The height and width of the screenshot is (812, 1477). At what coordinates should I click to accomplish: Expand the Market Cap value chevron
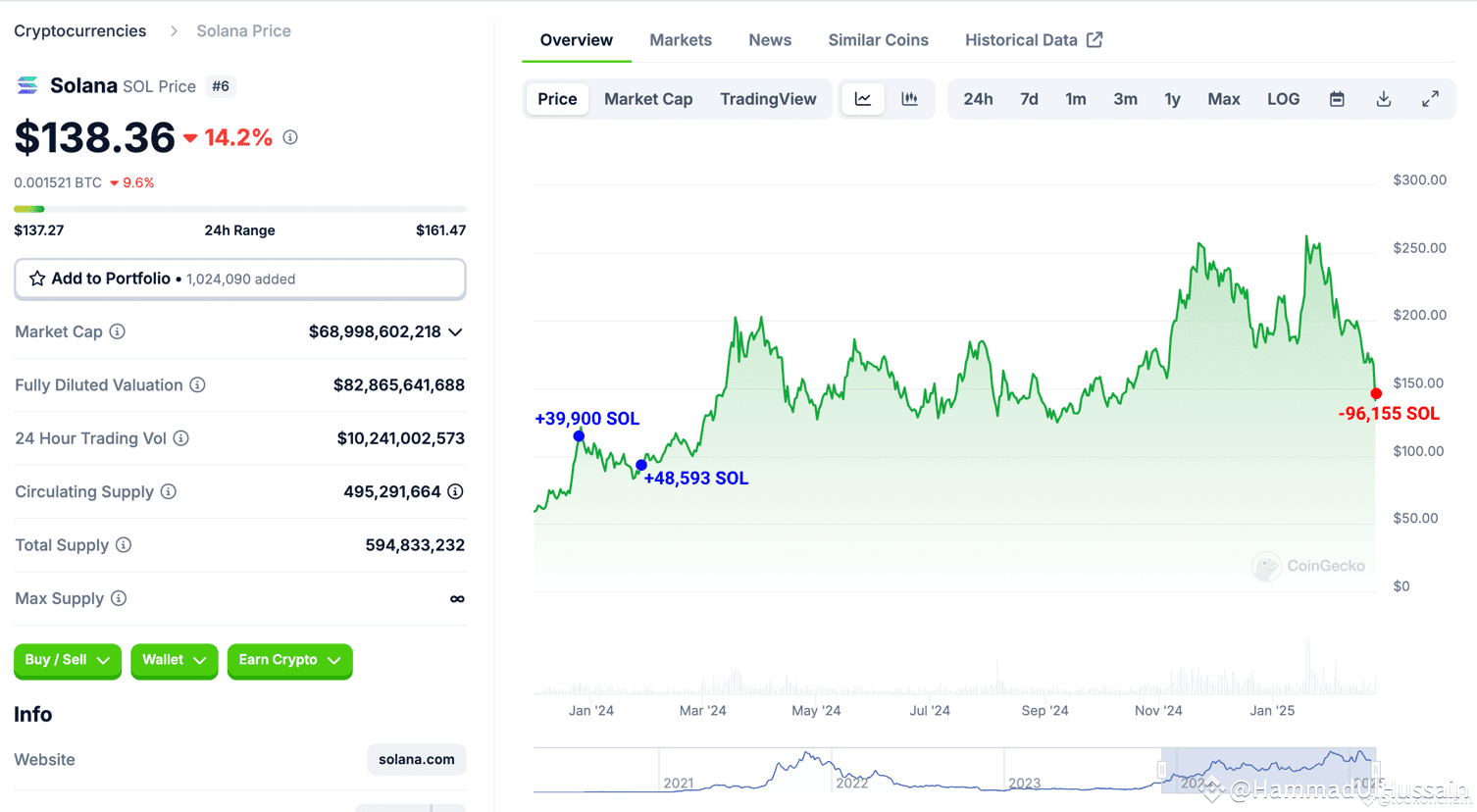coord(456,332)
